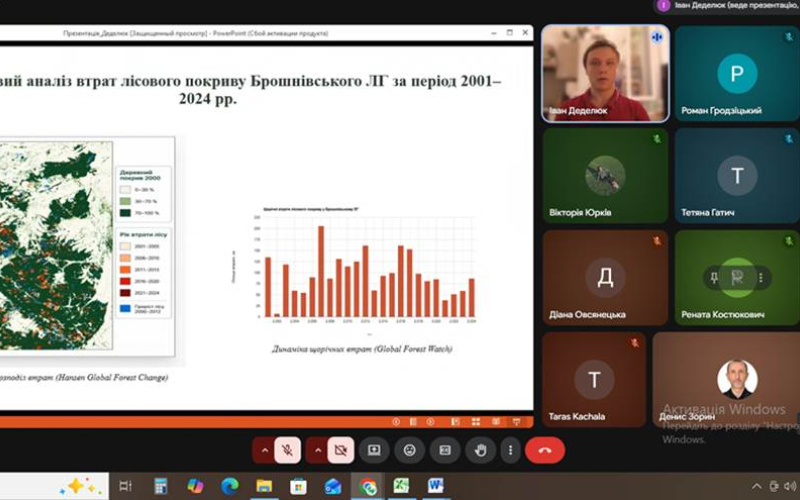Select Вікторія Юрків's participant tile

tap(605, 175)
